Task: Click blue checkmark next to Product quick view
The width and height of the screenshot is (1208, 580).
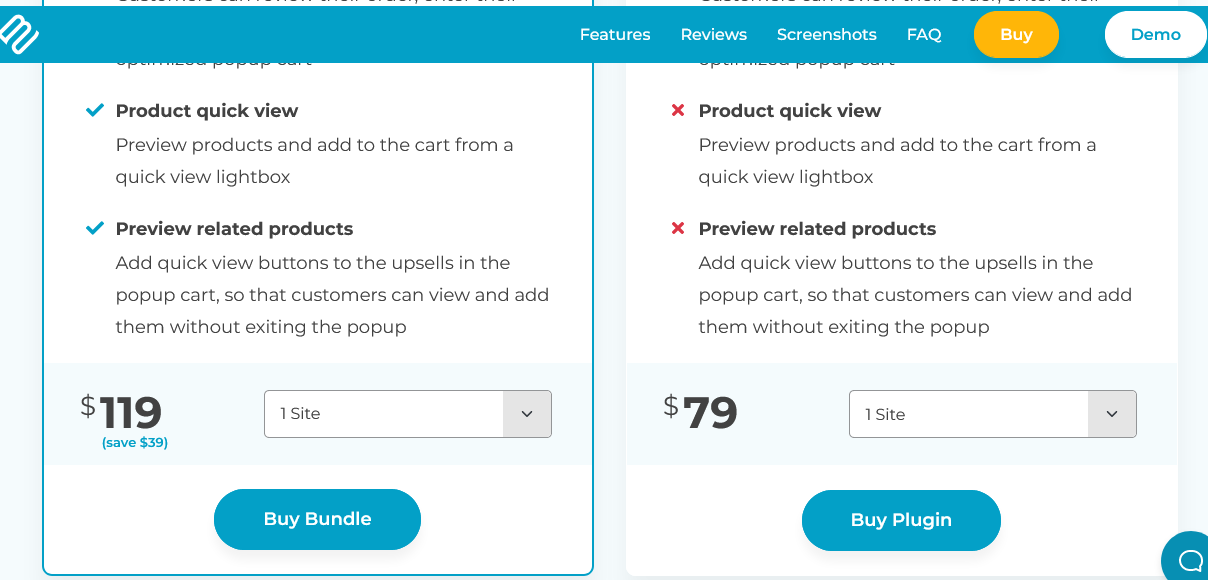Action: coord(95,110)
